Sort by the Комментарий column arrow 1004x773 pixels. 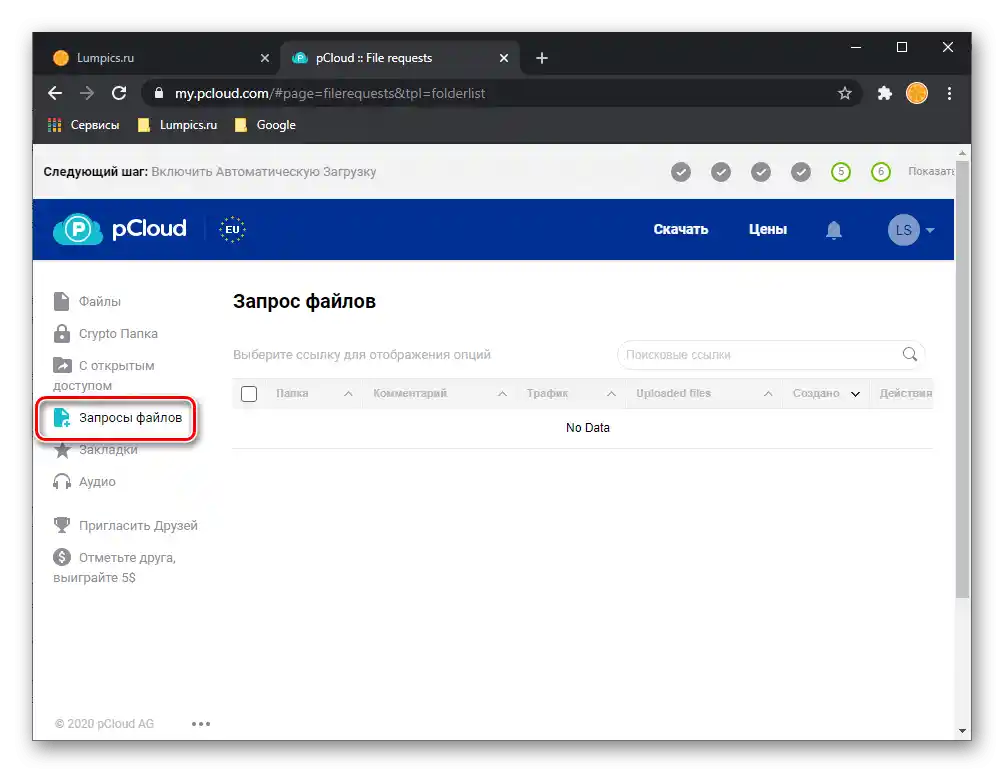503,394
